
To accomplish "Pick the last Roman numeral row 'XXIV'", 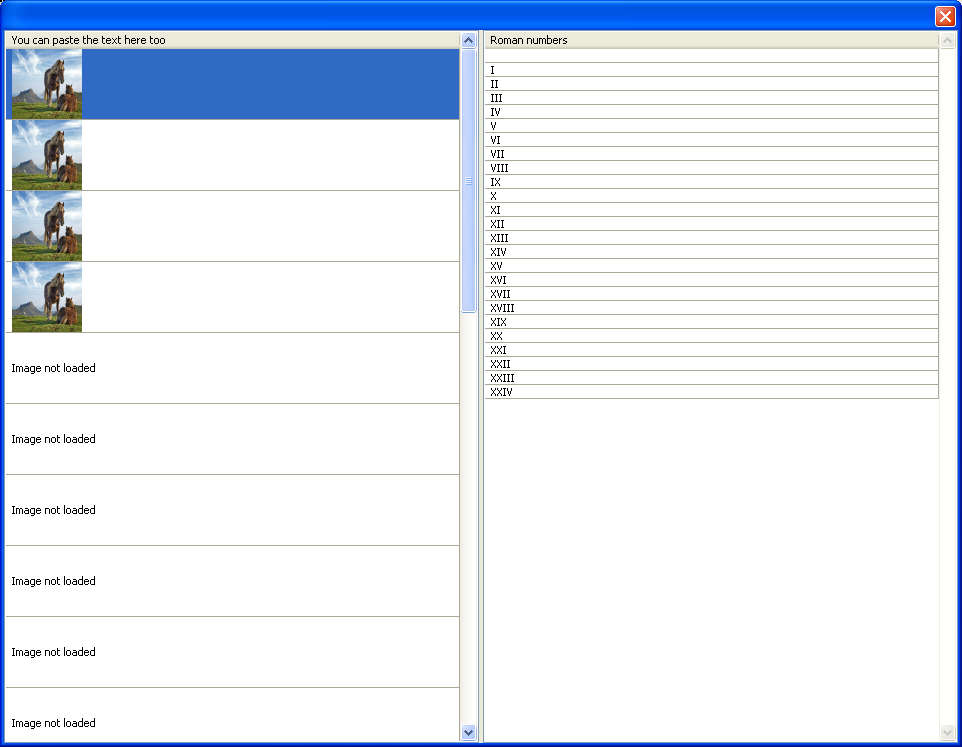I will (711, 392).
